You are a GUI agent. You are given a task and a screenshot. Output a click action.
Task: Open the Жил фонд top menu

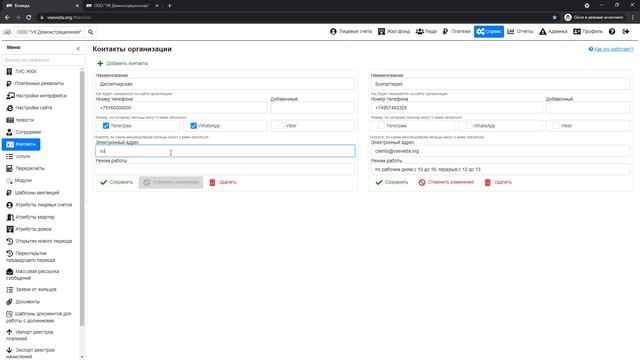pos(394,31)
